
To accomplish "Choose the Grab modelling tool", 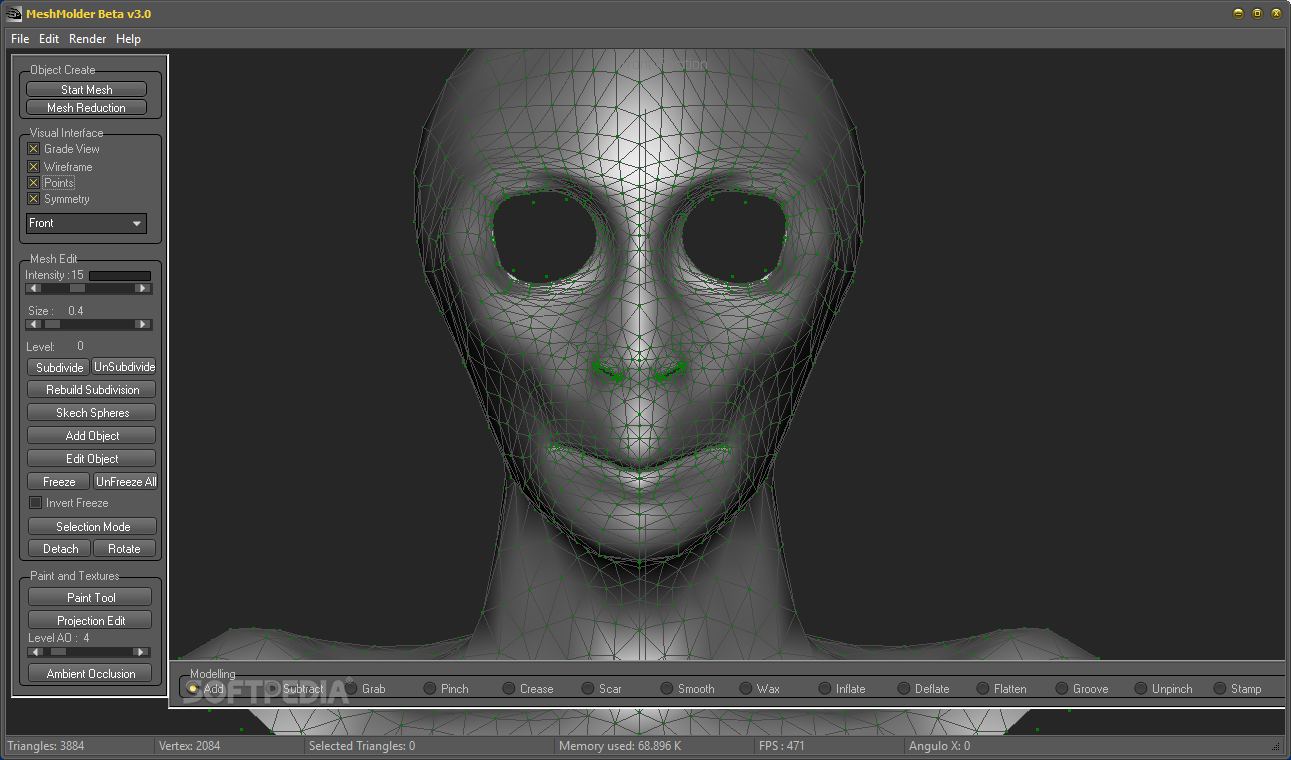I will (351, 688).
